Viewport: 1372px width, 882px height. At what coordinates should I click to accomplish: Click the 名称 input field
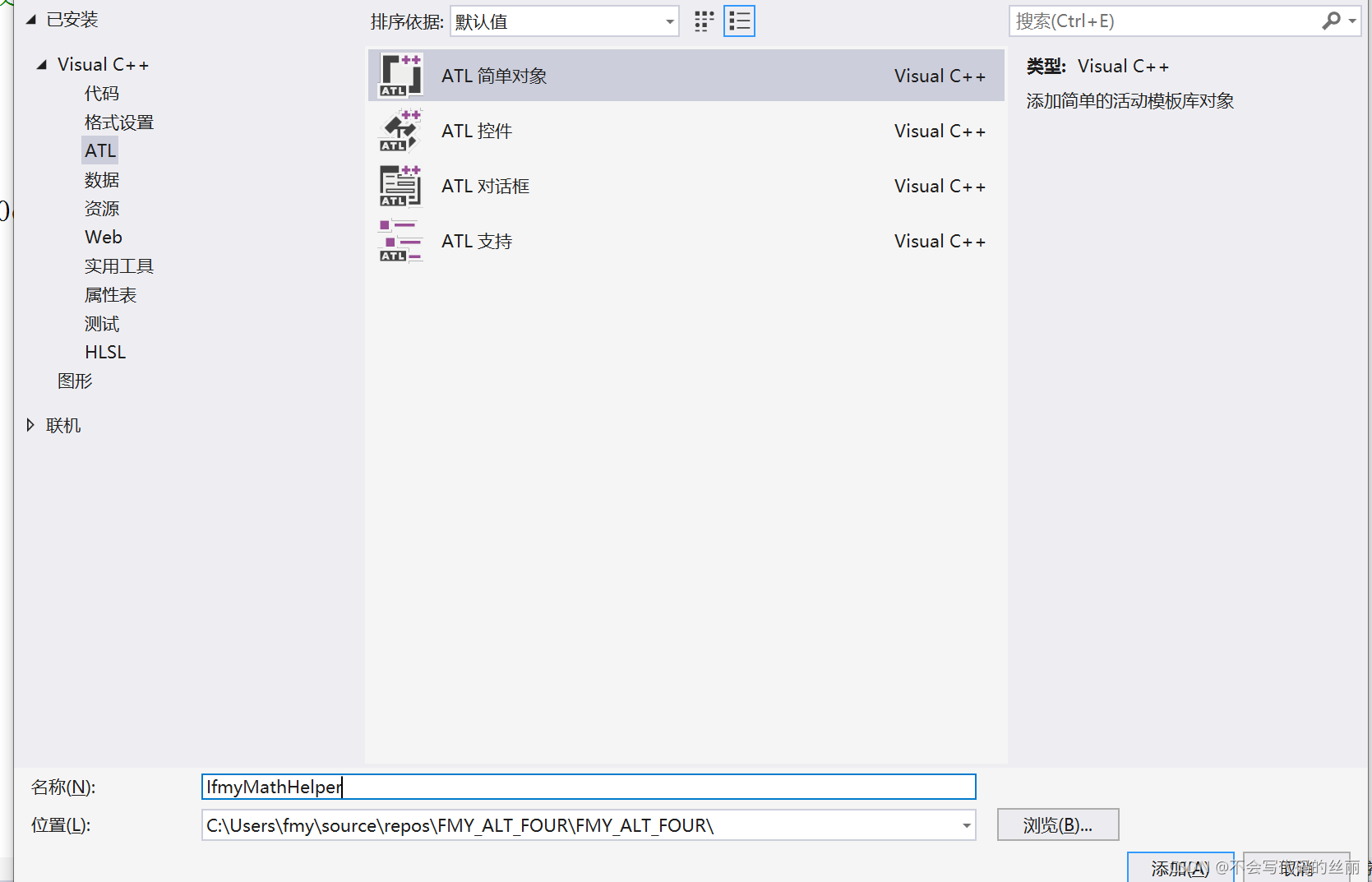589,787
